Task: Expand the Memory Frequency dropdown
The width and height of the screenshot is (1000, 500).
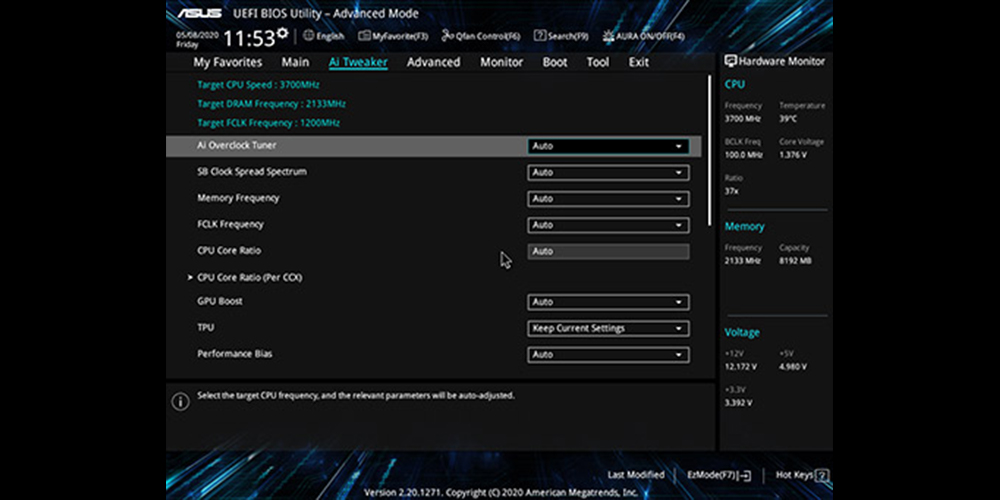Action: click(608, 198)
